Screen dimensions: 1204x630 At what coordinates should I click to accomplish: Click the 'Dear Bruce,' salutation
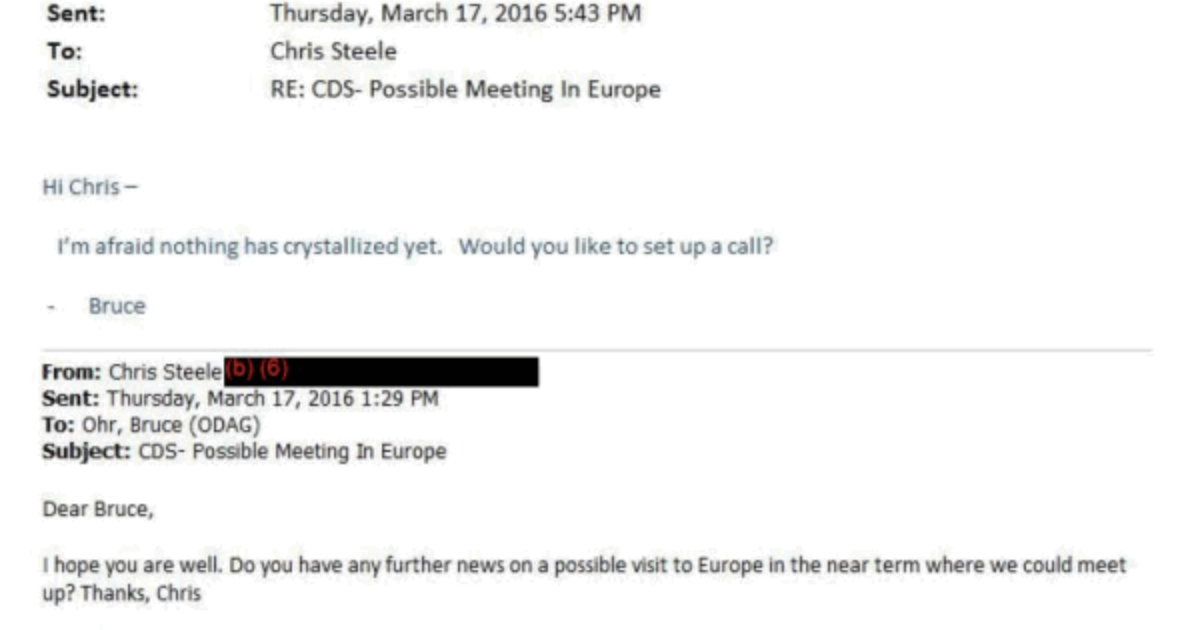[98, 509]
